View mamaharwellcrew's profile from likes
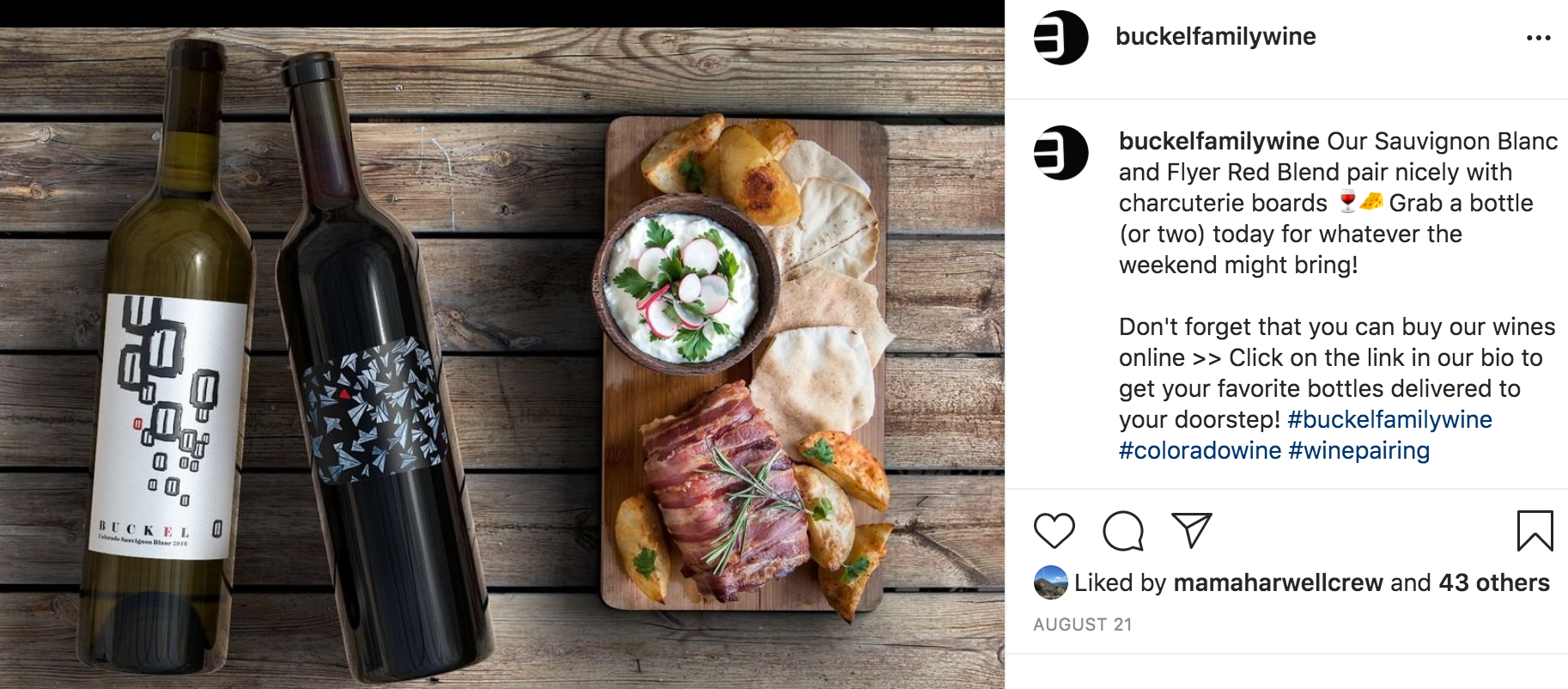This screenshot has height=689, width=1568. click(x=1278, y=582)
